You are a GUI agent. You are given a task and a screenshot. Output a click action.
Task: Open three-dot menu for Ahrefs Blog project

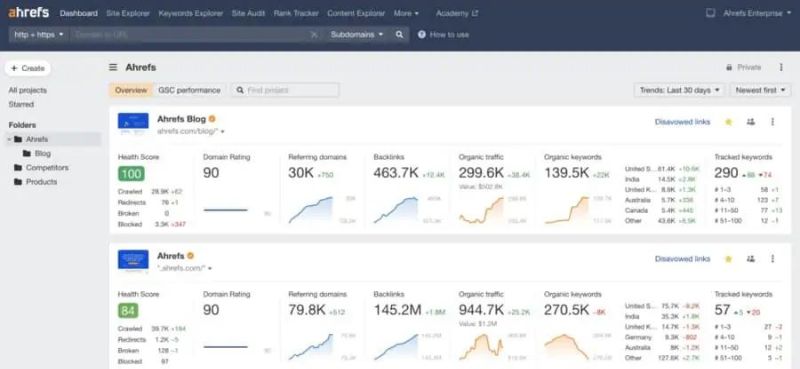click(x=772, y=122)
